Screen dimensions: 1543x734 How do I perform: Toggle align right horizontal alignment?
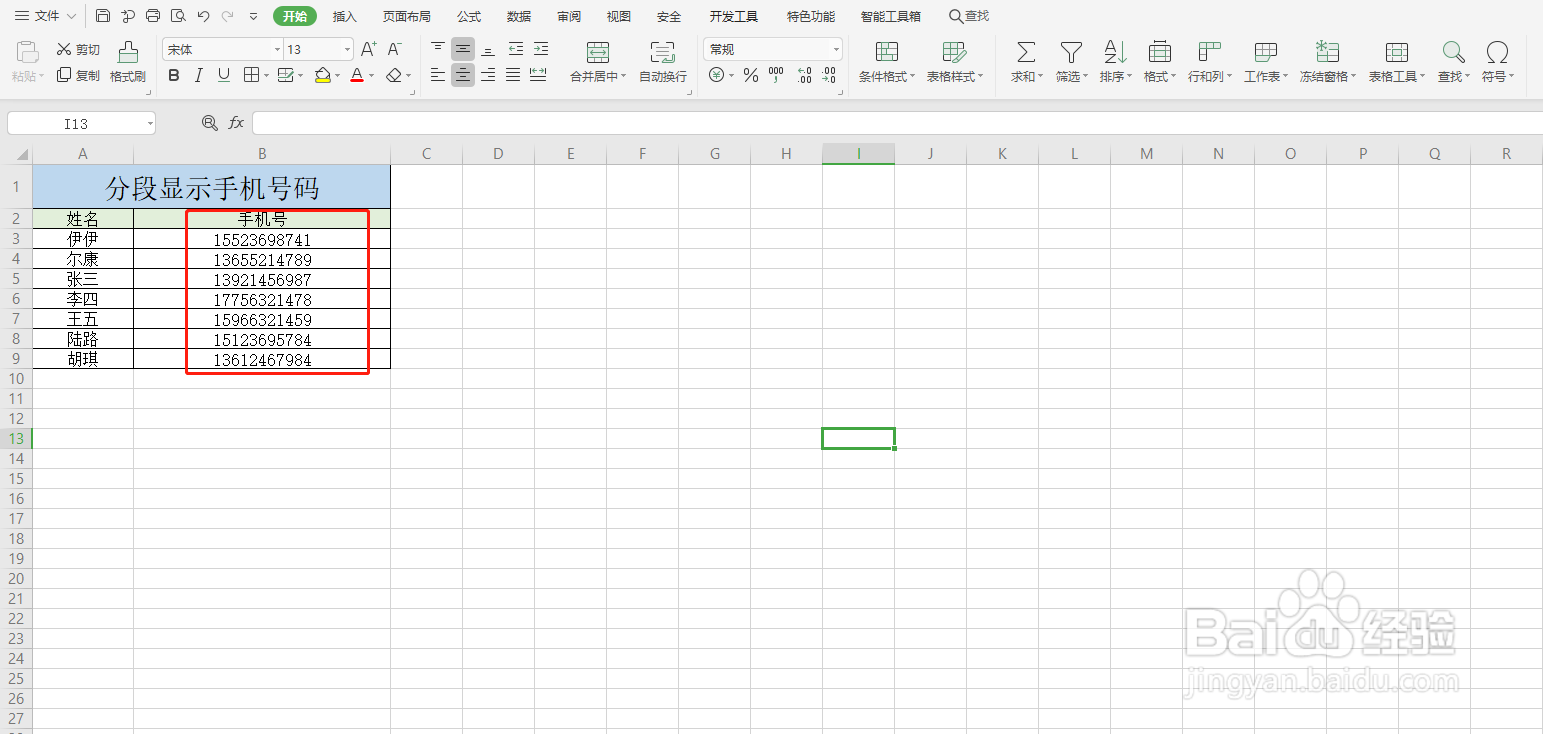(x=487, y=75)
